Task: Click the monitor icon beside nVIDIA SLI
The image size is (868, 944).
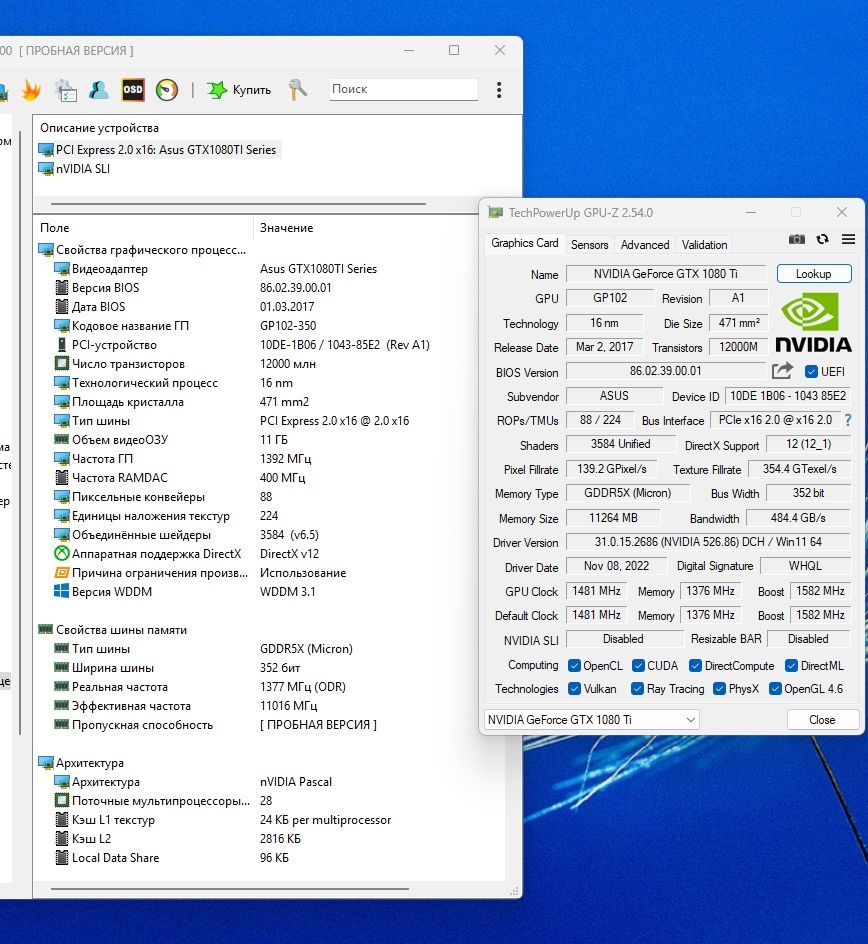Action: tap(46, 169)
